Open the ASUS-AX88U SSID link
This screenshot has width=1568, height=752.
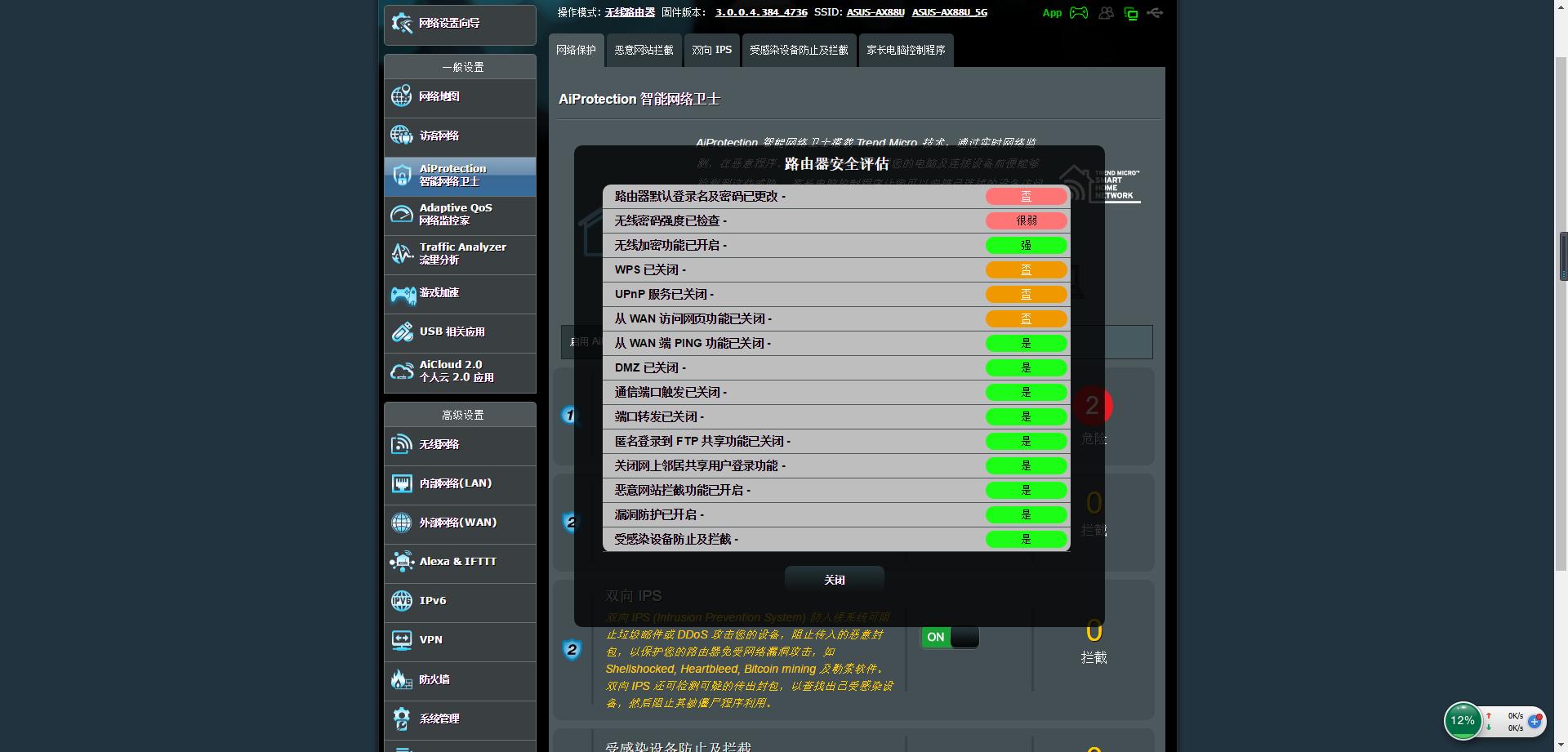click(875, 12)
